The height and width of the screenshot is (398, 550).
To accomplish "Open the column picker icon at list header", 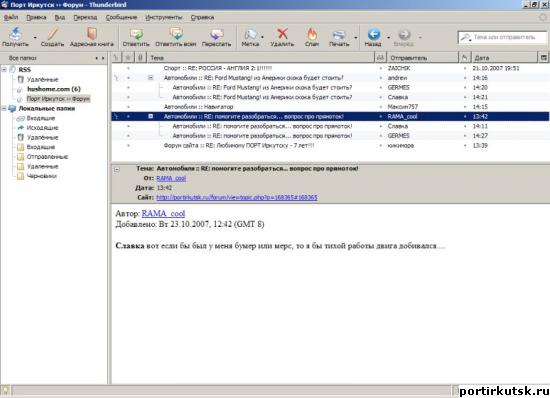I will pos(543,58).
